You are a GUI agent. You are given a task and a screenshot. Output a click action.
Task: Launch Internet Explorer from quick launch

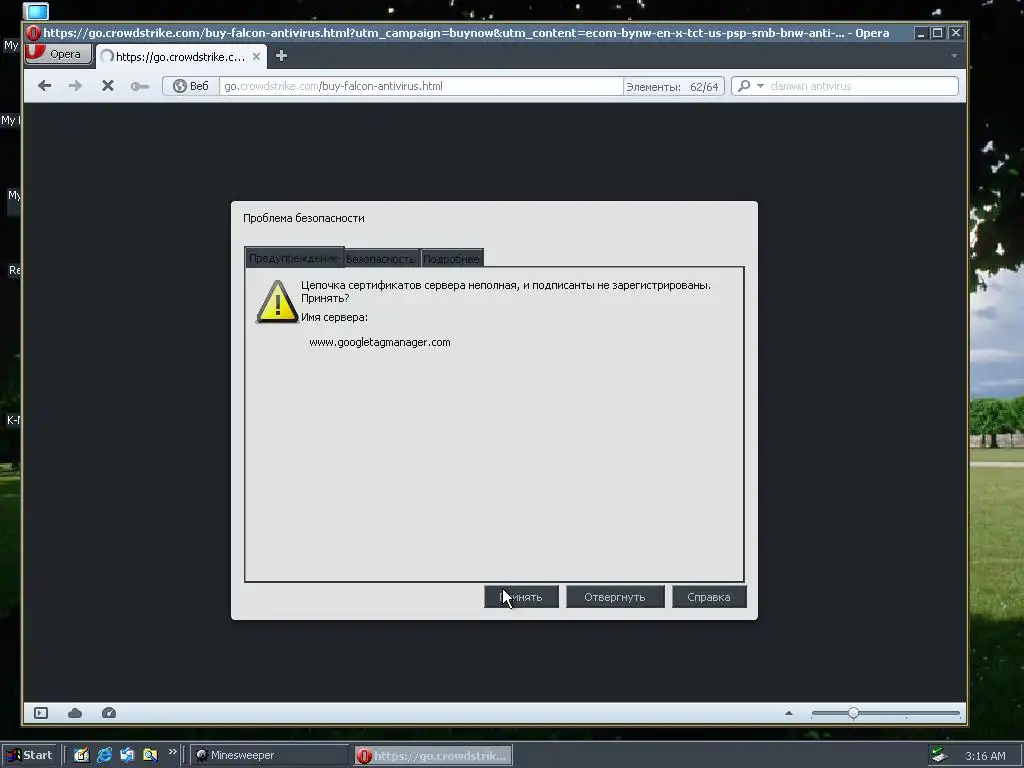point(104,755)
